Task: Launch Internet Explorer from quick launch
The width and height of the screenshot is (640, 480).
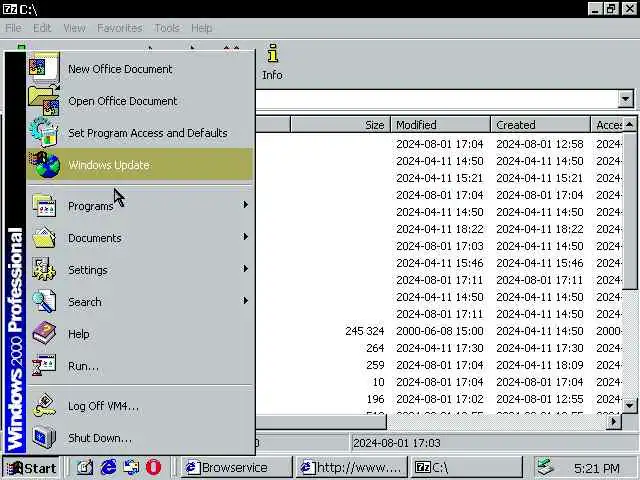Action: click(x=108, y=467)
